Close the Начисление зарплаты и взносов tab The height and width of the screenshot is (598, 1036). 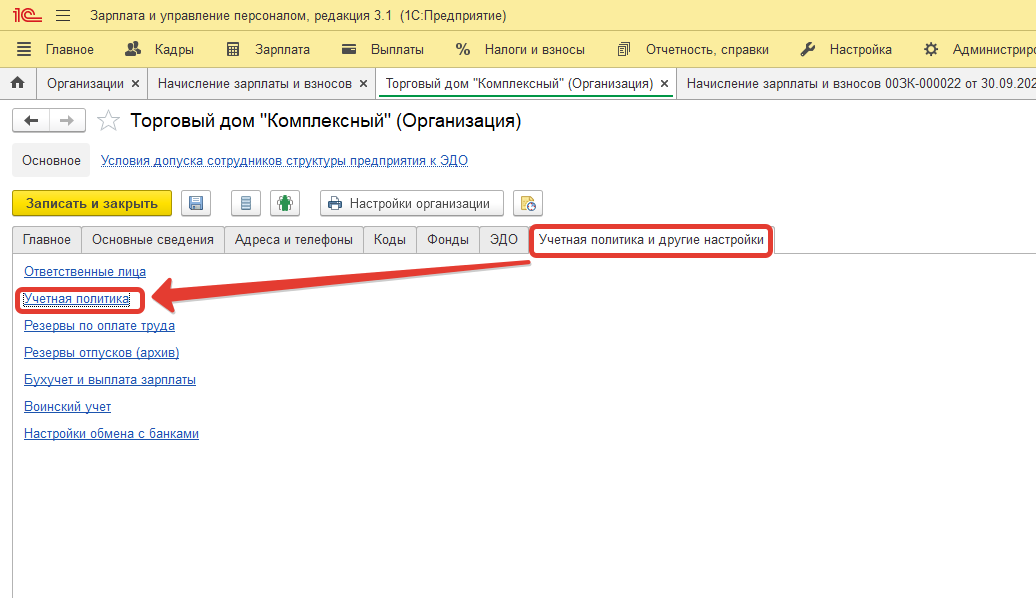pos(363,84)
